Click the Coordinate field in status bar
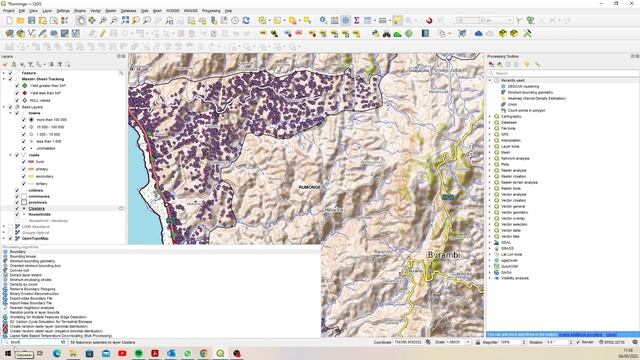 409,342
